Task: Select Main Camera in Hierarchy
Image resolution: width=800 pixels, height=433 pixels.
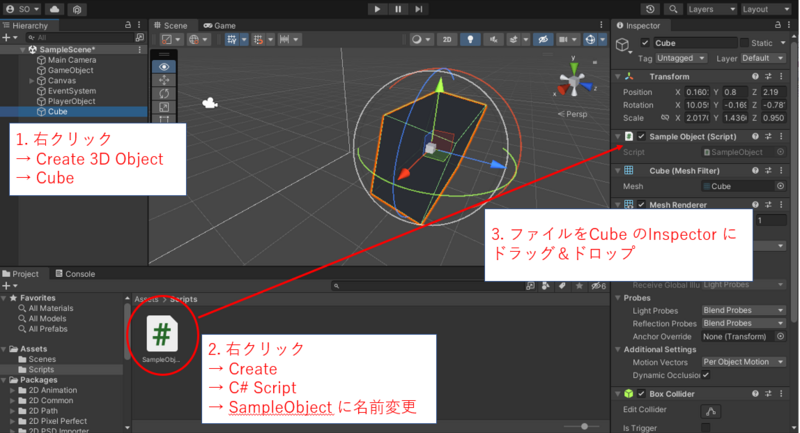Action: tap(72, 60)
